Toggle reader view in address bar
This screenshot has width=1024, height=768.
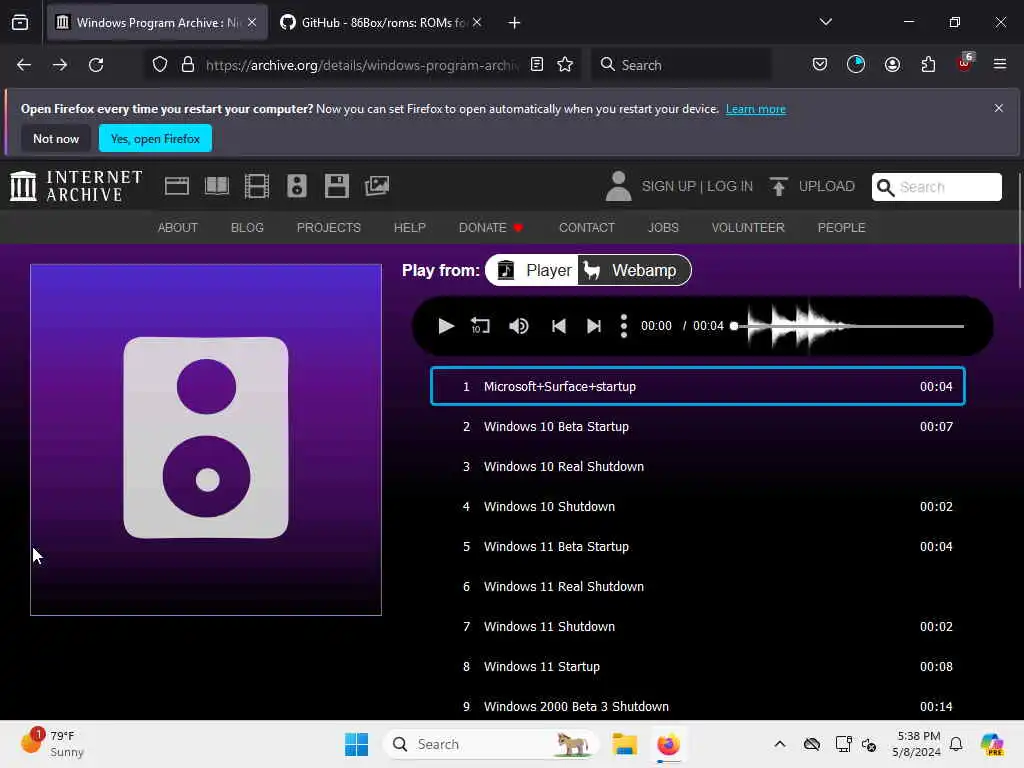[x=537, y=64]
